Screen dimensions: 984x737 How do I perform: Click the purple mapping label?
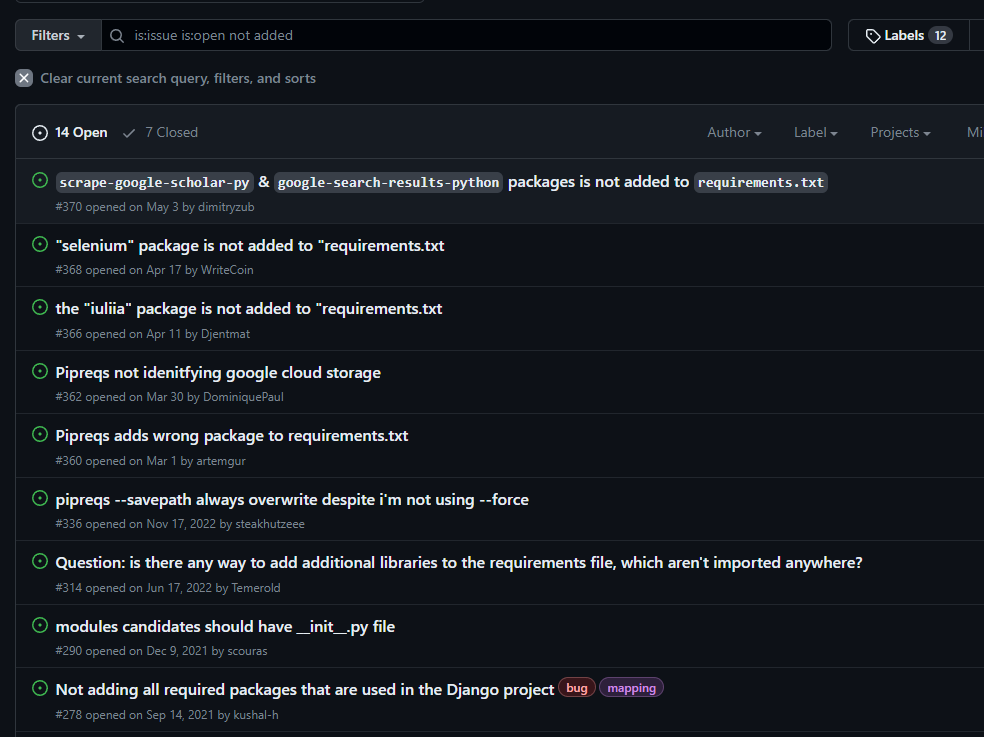point(631,688)
